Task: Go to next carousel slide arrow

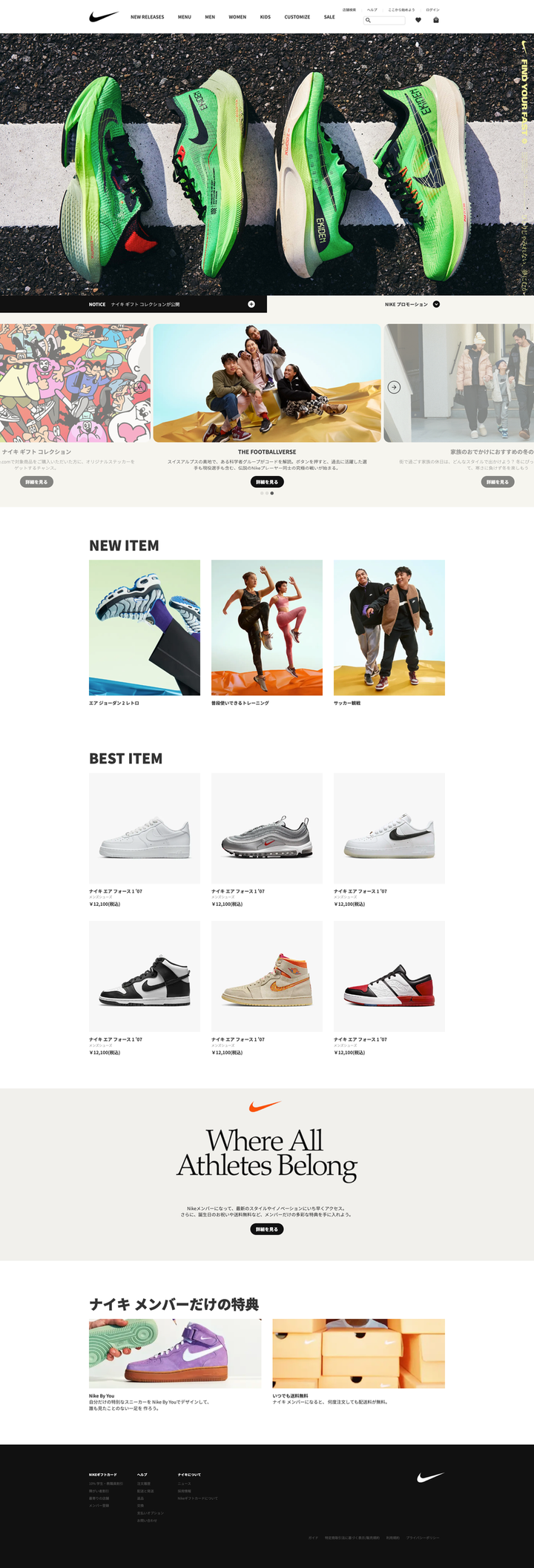Action: (x=394, y=387)
